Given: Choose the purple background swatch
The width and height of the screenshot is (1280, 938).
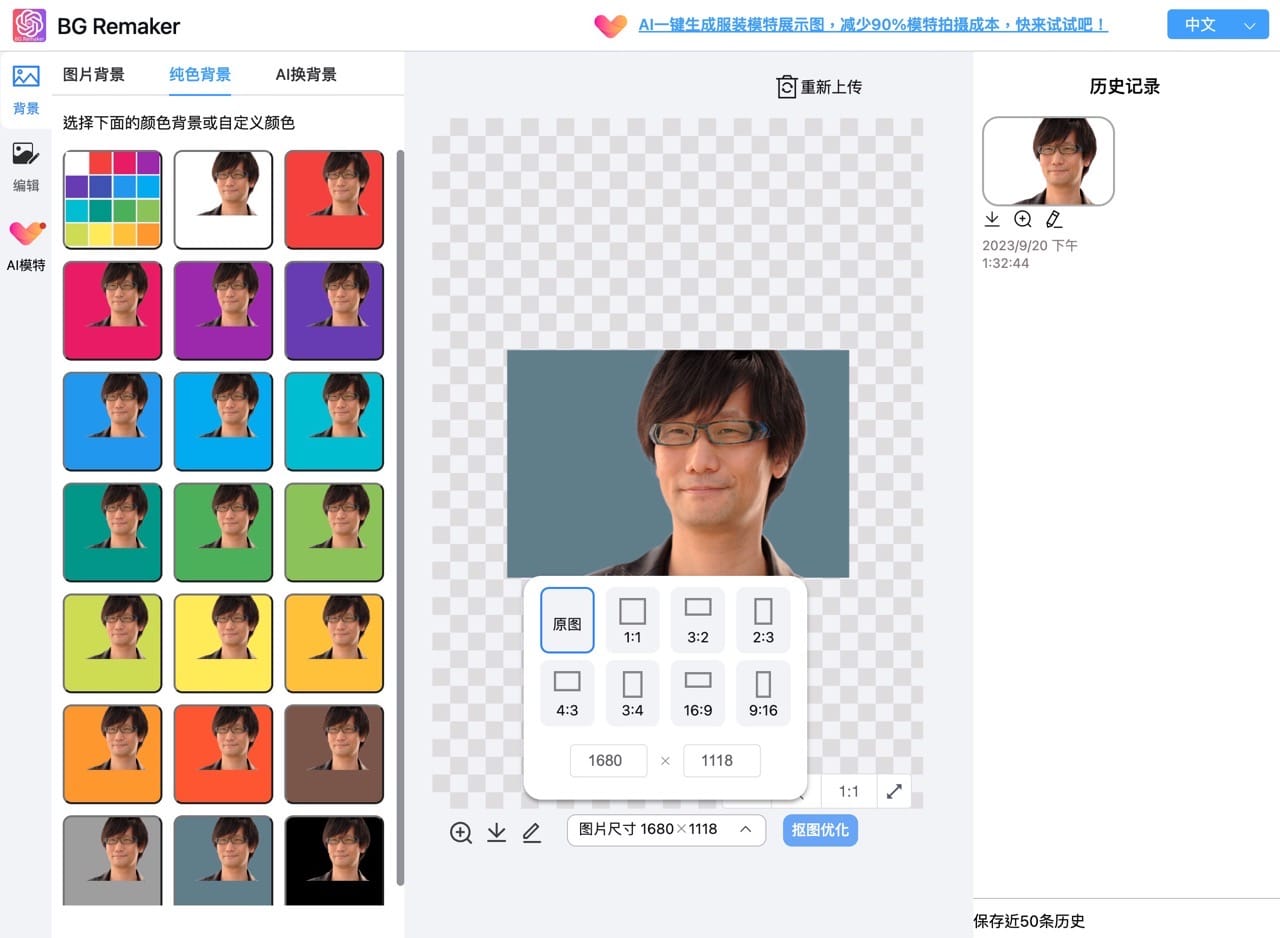Looking at the screenshot, I should coord(223,310).
